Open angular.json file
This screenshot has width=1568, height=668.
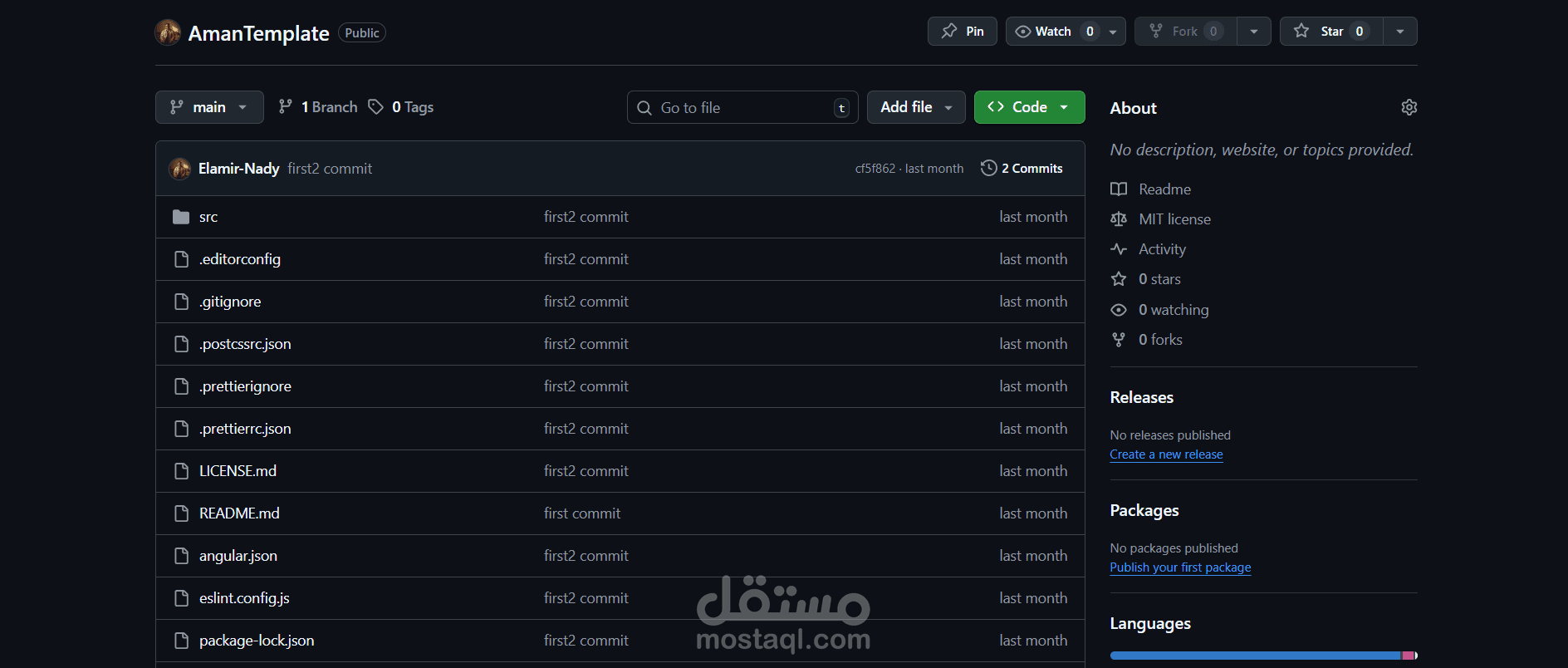click(238, 556)
